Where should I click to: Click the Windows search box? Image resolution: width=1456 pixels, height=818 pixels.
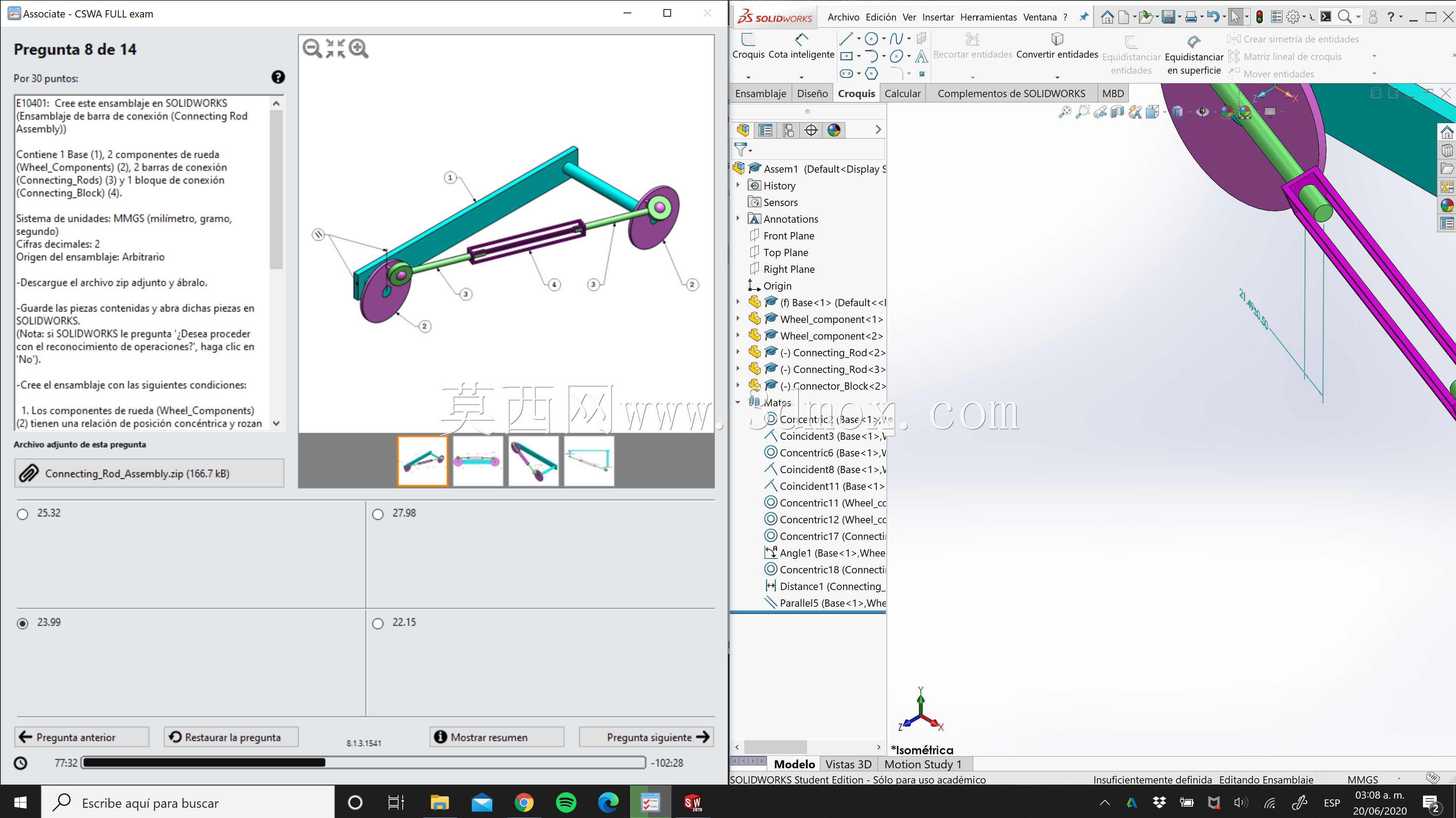188,802
